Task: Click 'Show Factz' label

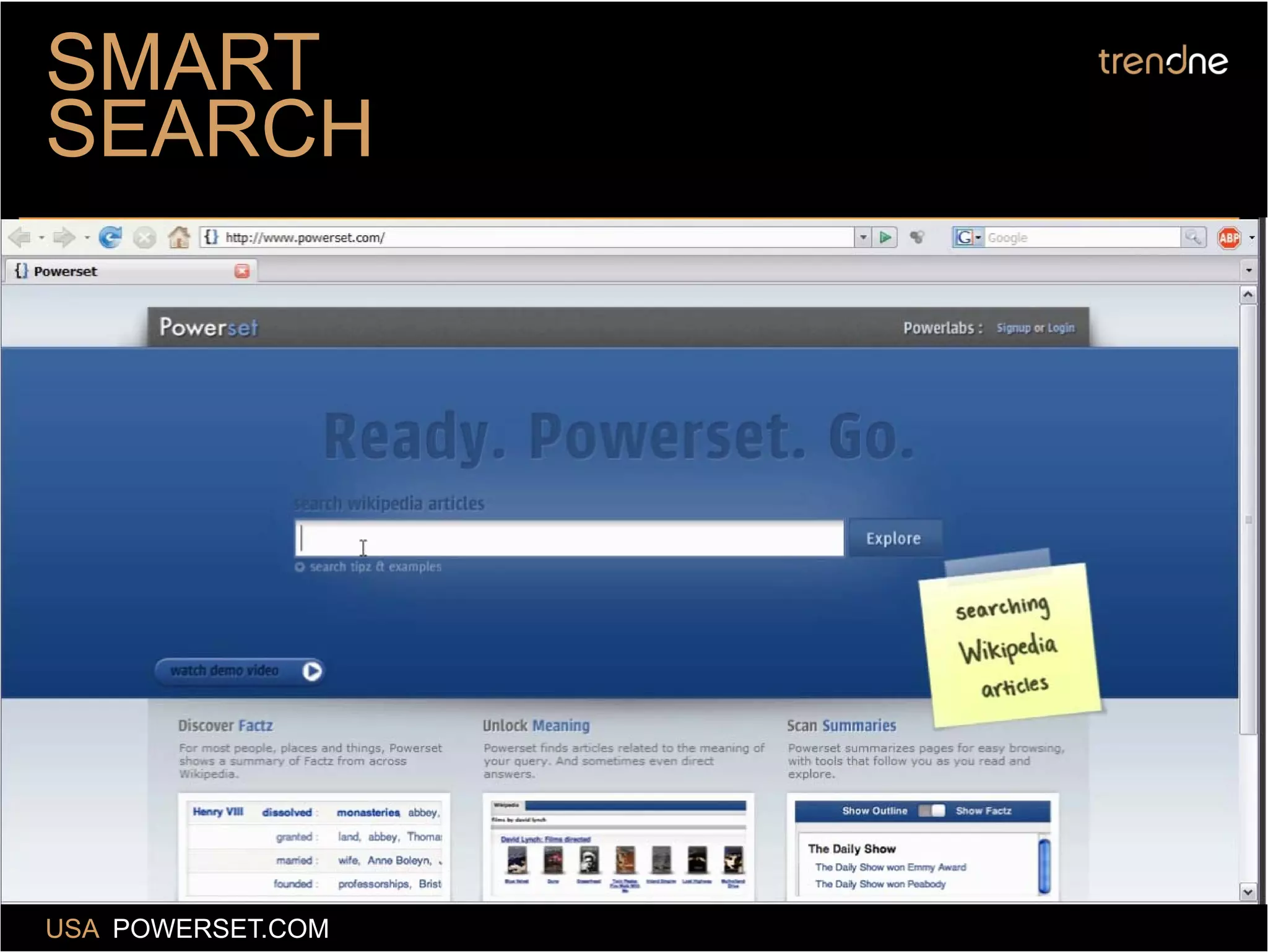Action: [983, 811]
